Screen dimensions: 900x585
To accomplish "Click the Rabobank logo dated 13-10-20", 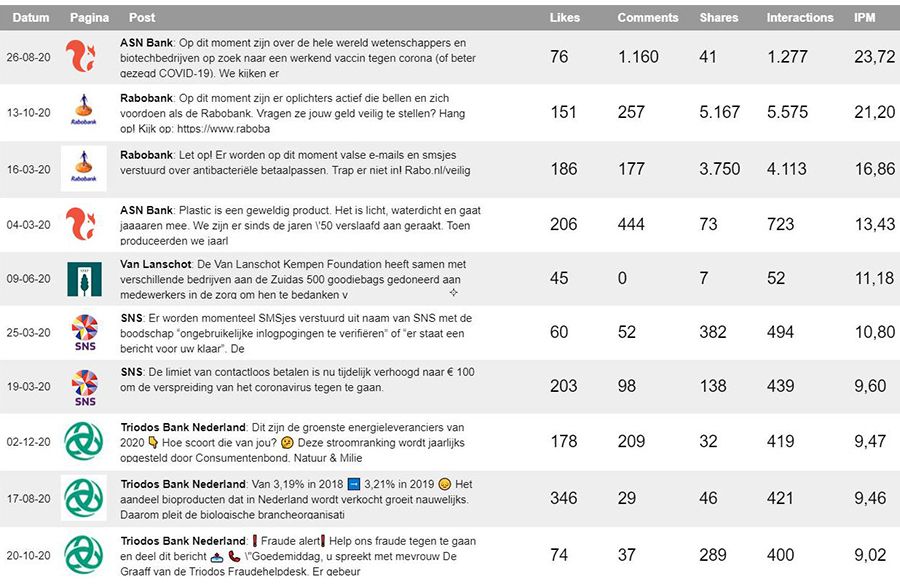I will click(x=84, y=112).
